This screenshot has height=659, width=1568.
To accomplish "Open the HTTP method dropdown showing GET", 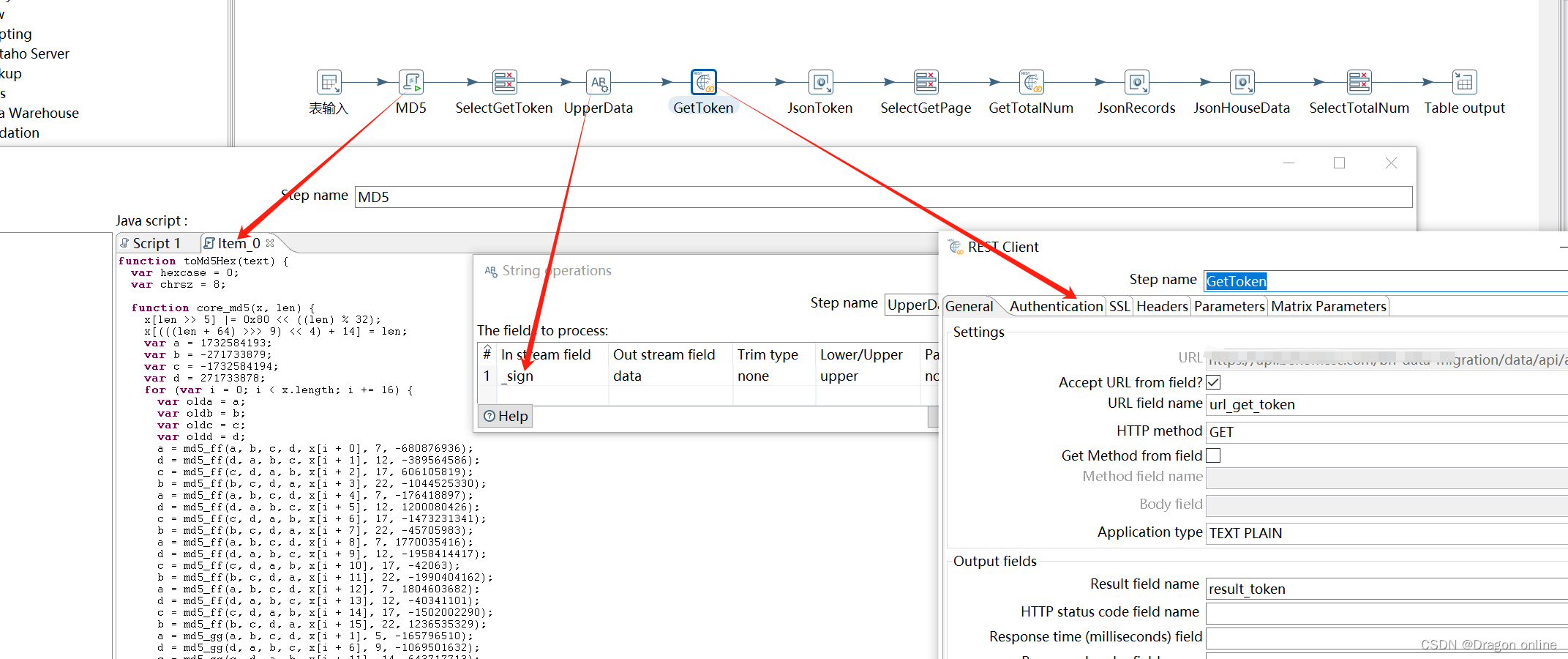I will [x=1387, y=432].
